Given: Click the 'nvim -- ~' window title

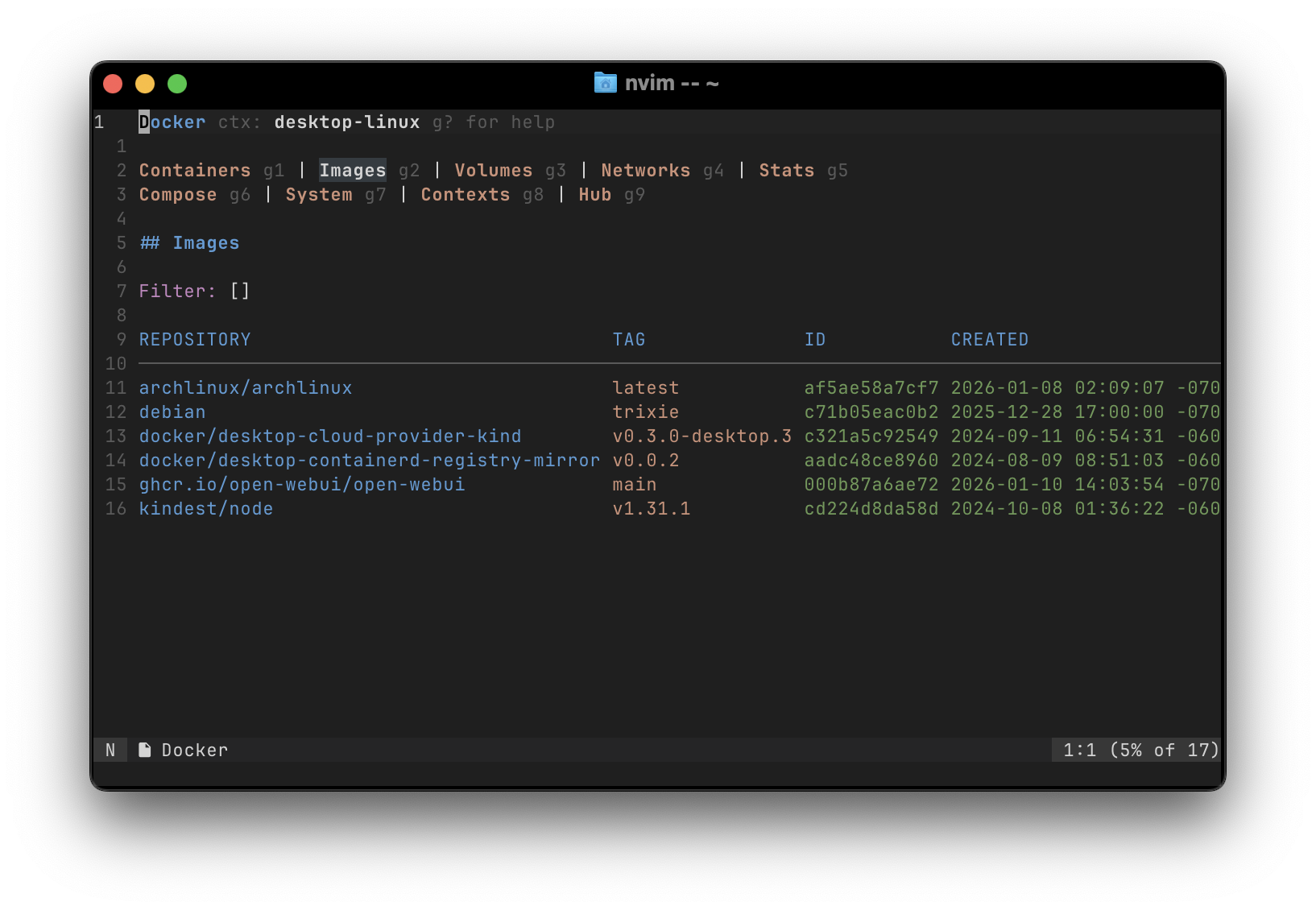Looking at the screenshot, I should coord(672,83).
